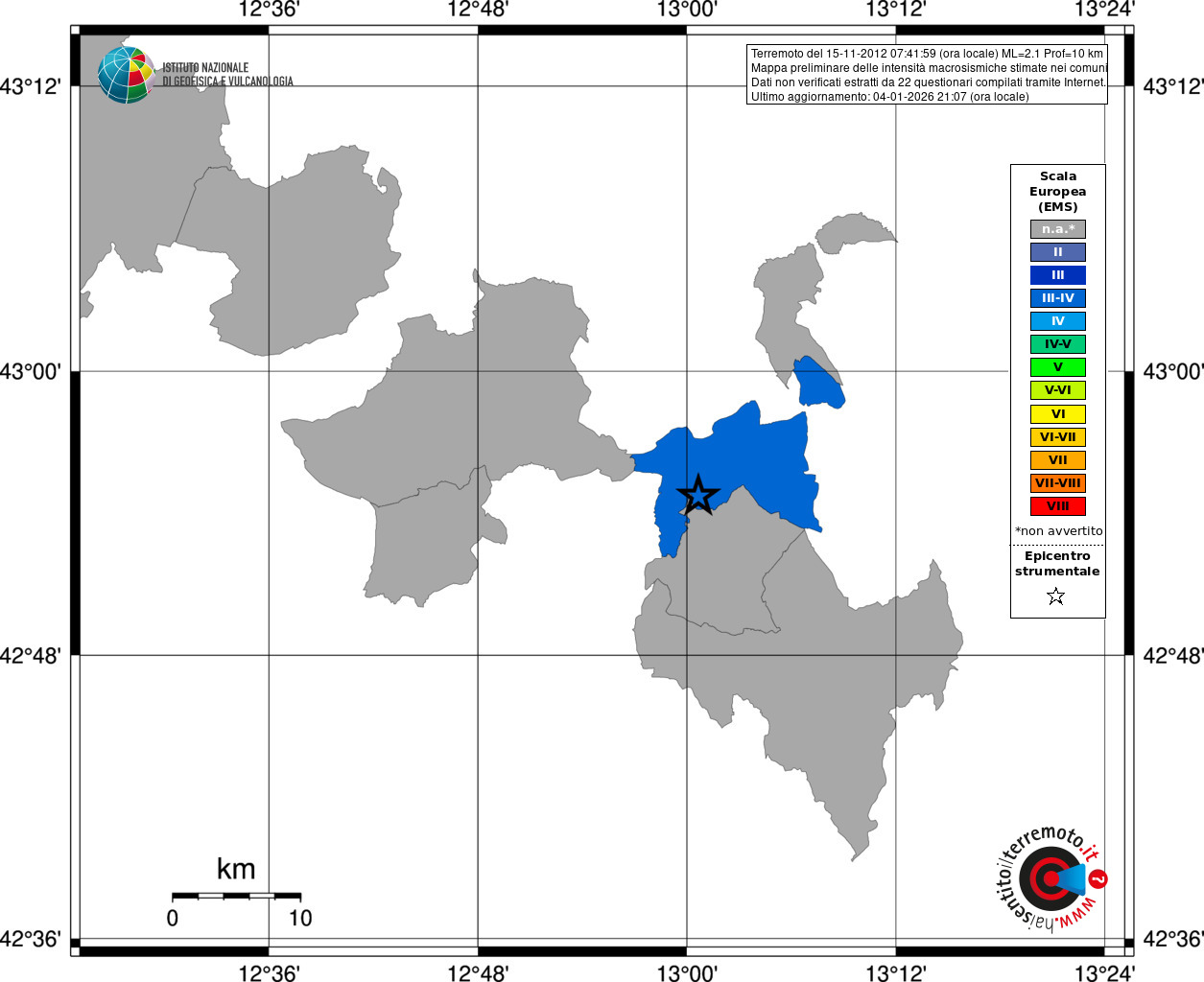Click the INGV globe logo
Viewport: 1204px width, 982px height.
click(x=125, y=75)
